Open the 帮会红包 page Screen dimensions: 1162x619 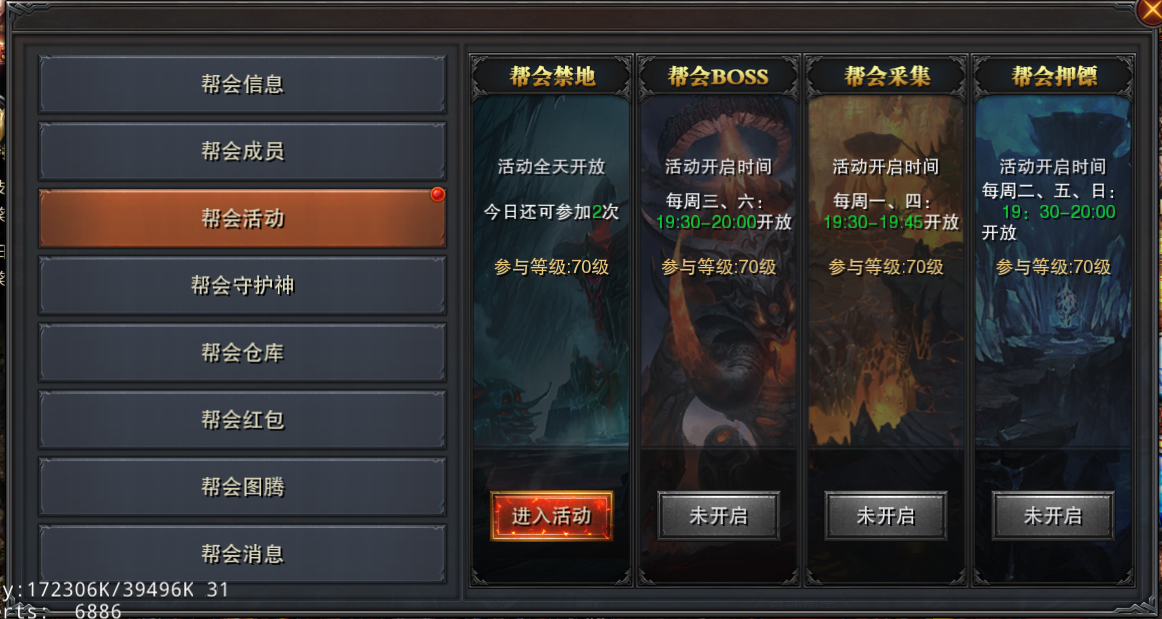[242, 420]
